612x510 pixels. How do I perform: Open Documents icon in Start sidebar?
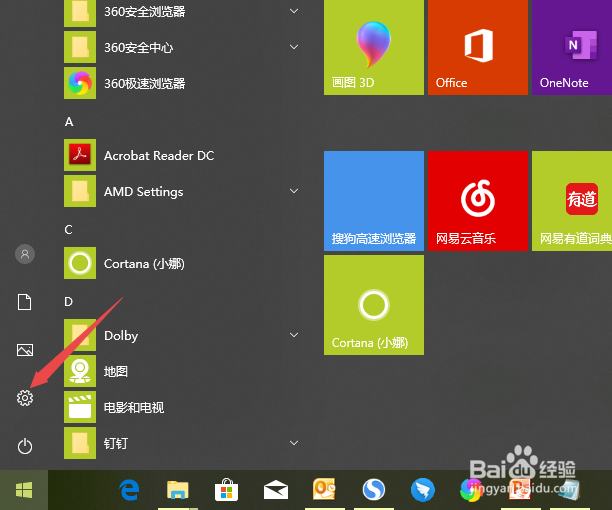pyautogui.click(x=25, y=302)
